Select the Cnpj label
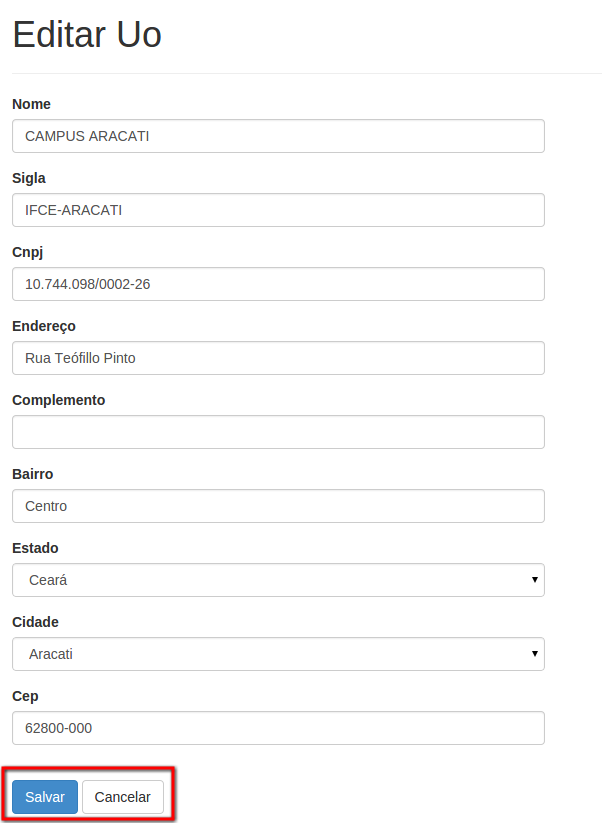This screenshot has width=602, height=823. (x=27, y=252)
